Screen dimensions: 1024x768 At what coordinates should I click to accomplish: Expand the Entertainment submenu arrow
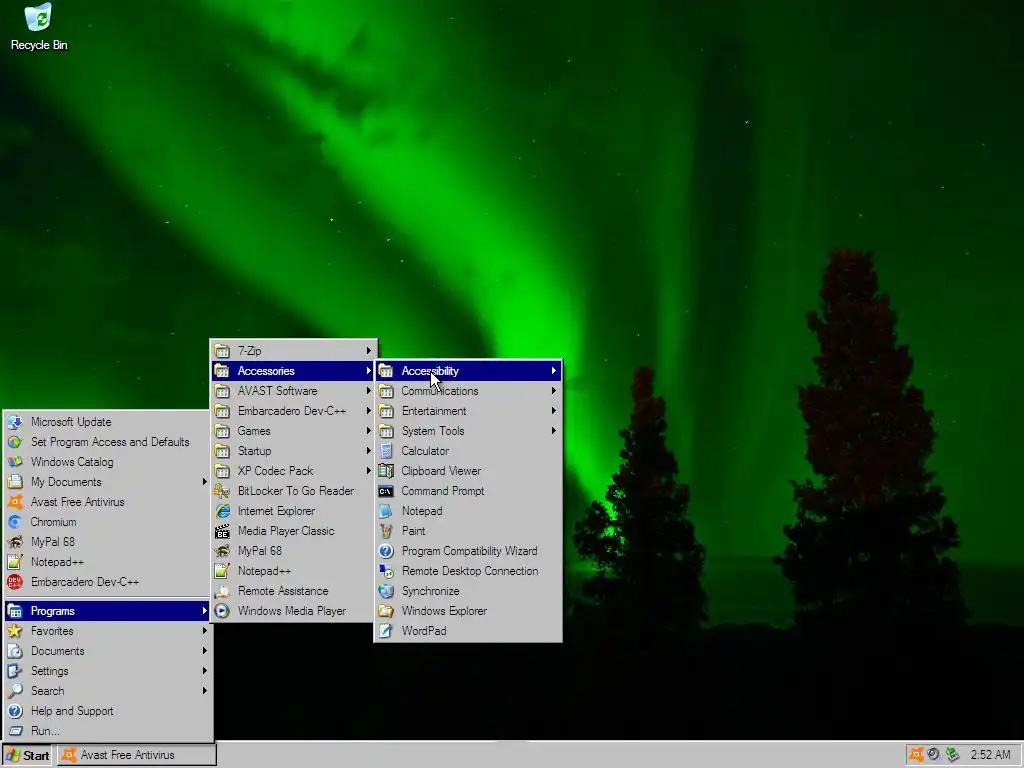coord(553,411)
